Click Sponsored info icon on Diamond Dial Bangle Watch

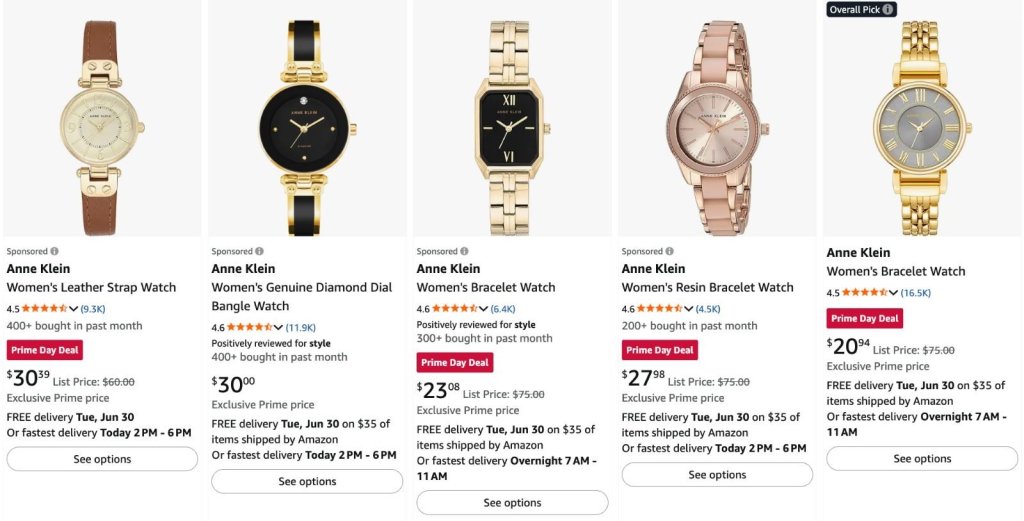click(260, 251)
